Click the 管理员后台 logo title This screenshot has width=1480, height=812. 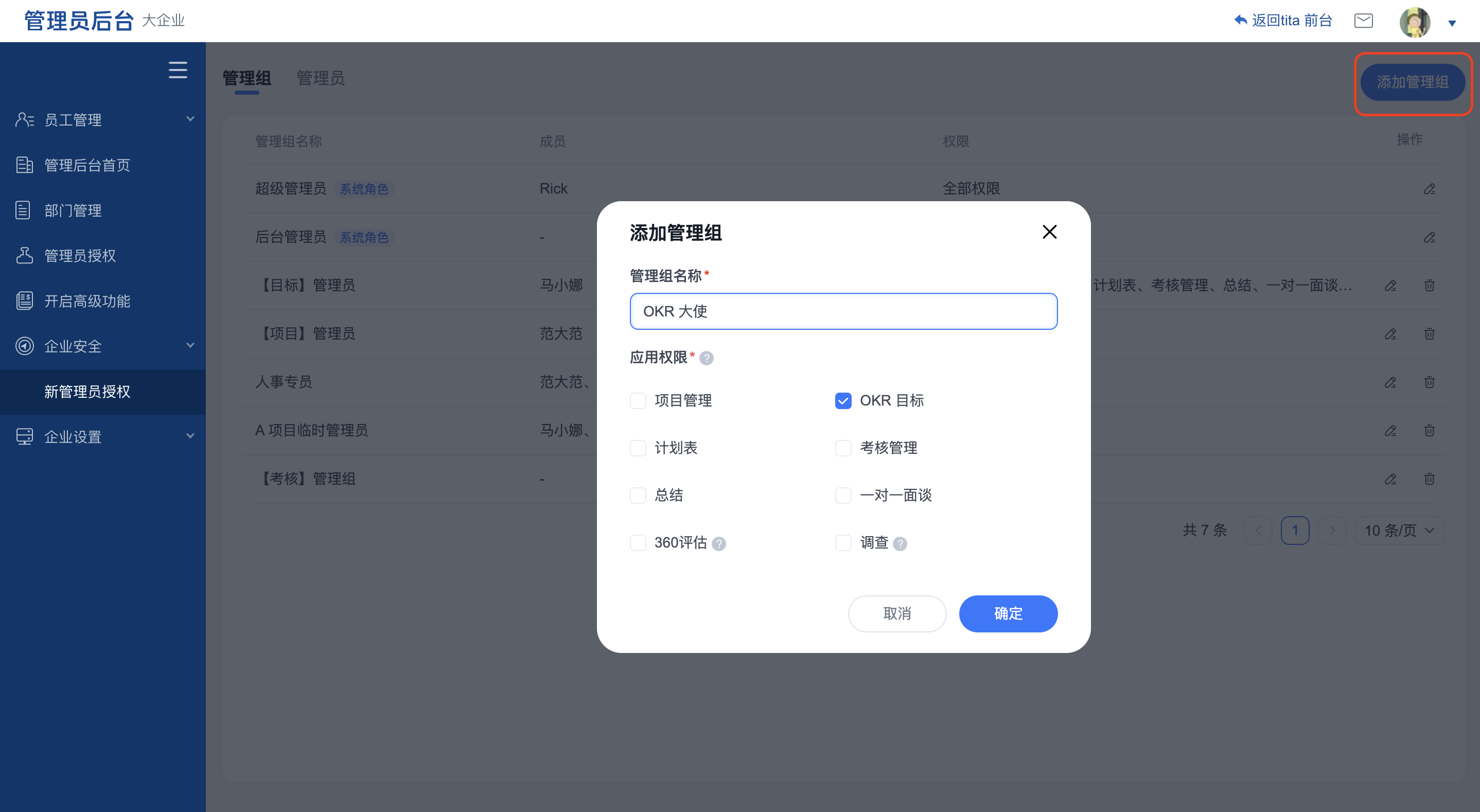79,21
